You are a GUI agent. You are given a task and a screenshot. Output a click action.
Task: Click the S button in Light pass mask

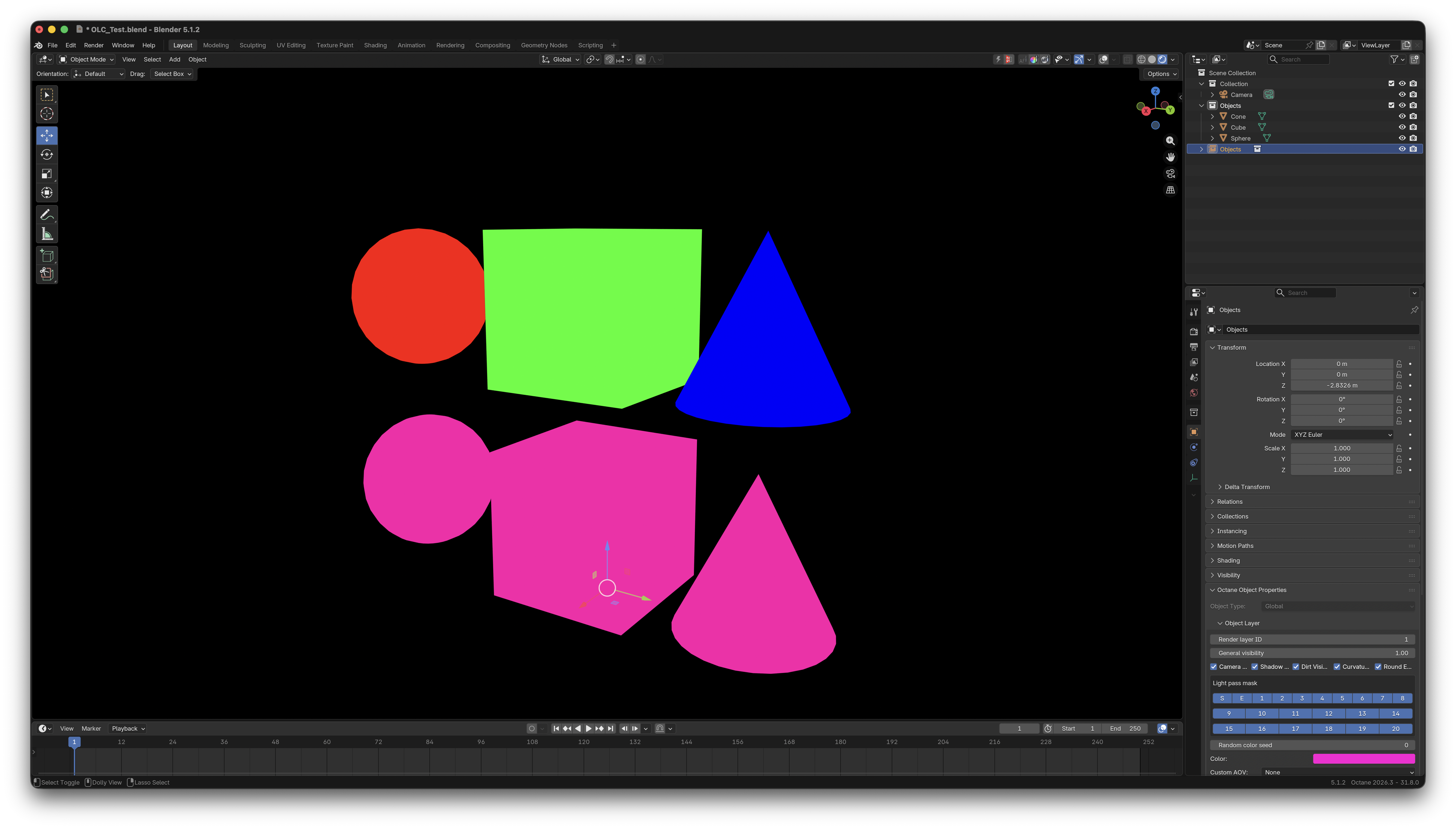[1222, 698]
